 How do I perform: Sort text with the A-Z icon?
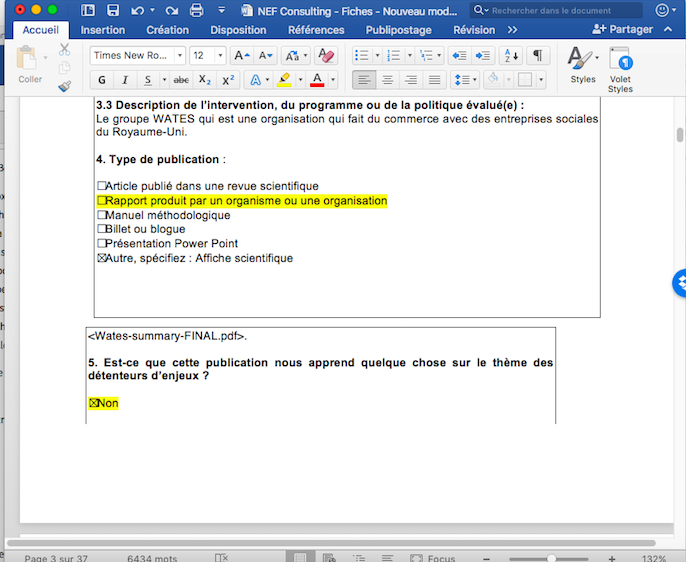pyautogui.click(x=511, y=56)
